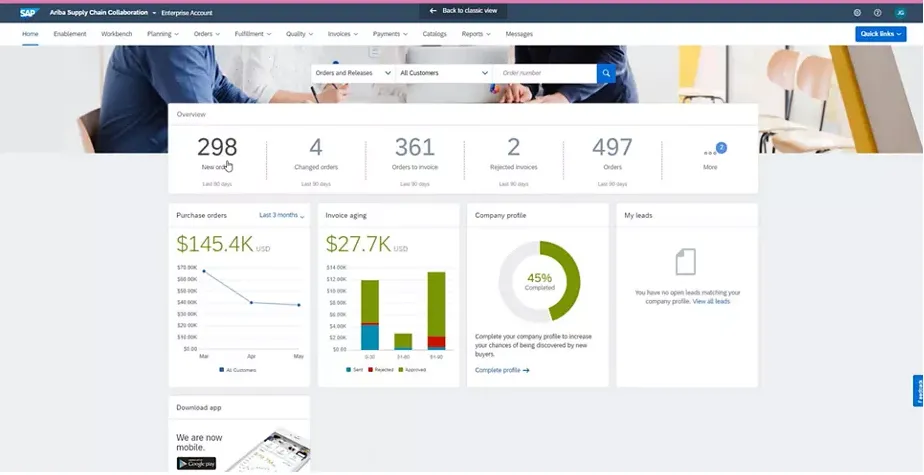Click the Order number search field
Screen dimensions: 924x475
[545, 73]
